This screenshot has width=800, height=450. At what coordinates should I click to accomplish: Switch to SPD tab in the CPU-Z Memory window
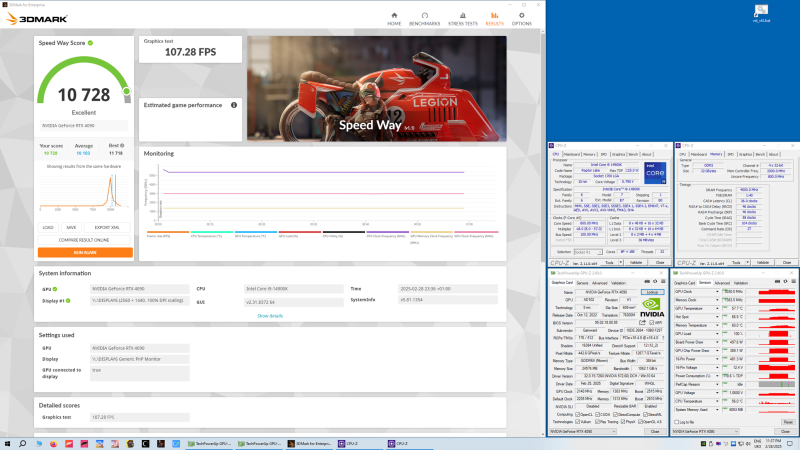pos(730,154)
